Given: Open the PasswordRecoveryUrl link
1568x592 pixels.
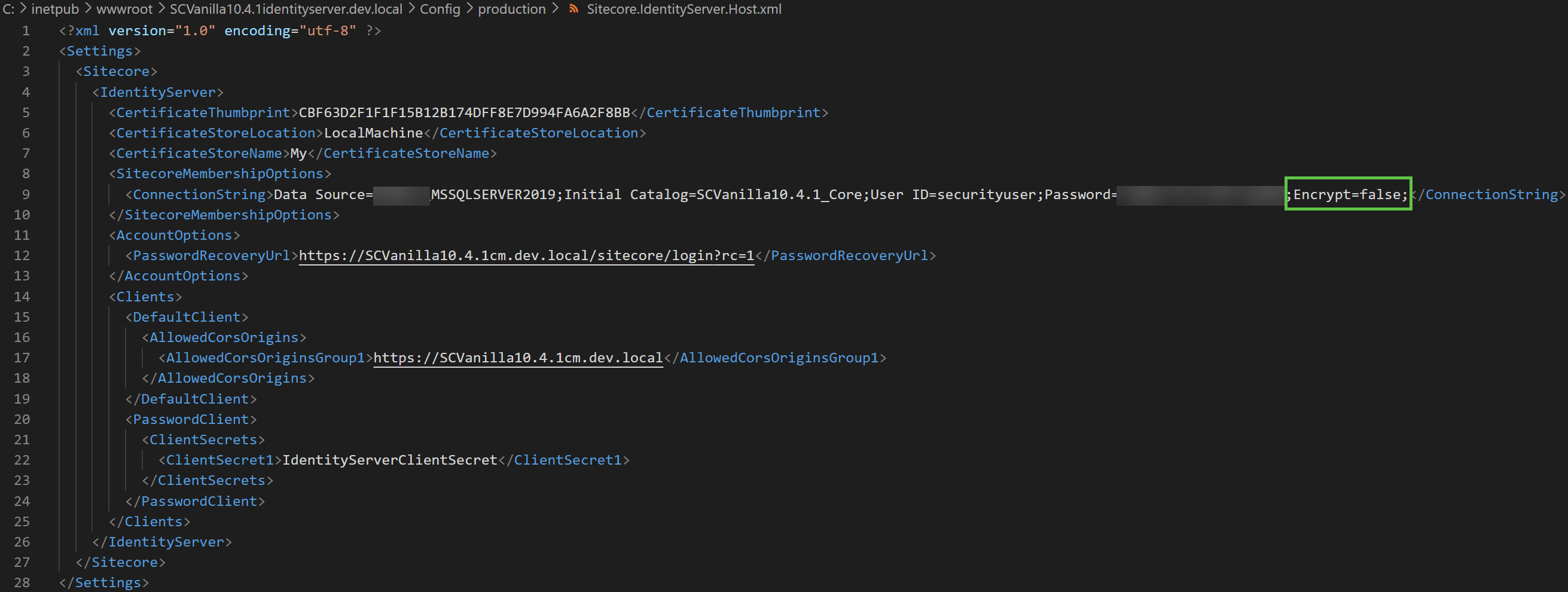Looking at the screenshot, I should point(525,255).
